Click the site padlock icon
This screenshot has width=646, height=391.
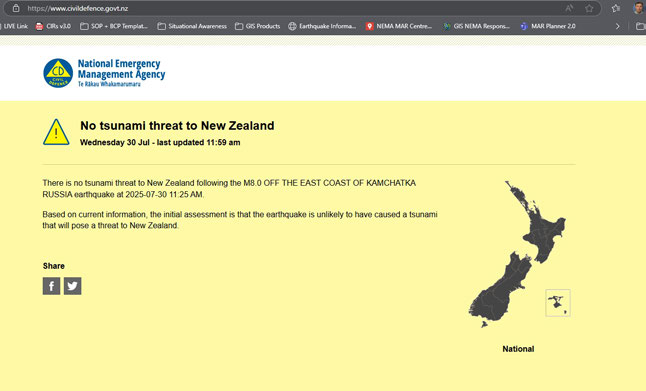[x=16, y=8]
